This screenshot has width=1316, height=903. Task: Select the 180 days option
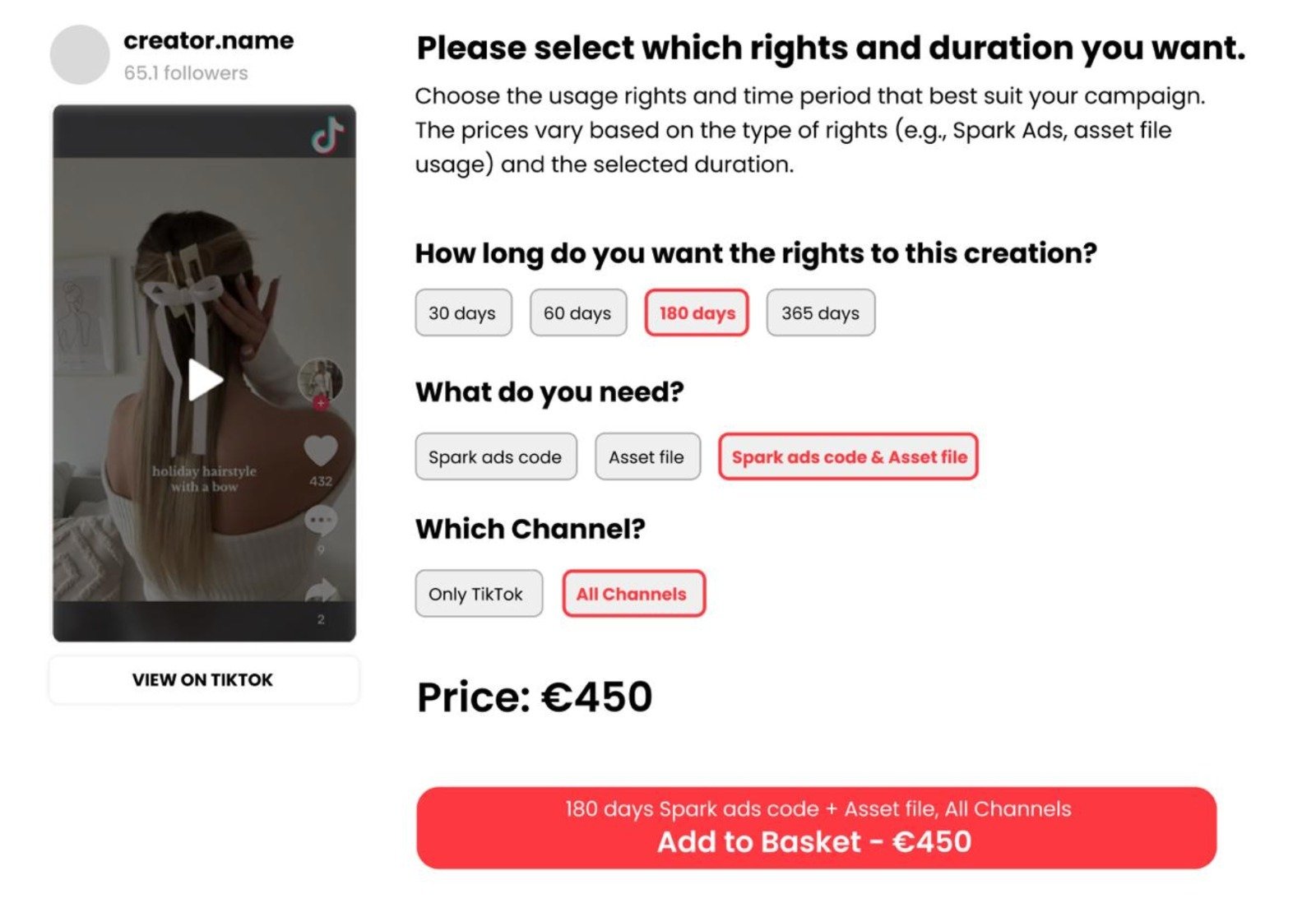tap(697, 313)
